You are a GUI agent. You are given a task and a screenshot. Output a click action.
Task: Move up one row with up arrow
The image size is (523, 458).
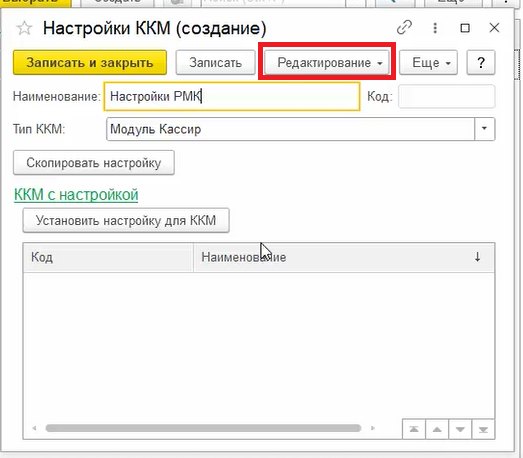[437, 429]
